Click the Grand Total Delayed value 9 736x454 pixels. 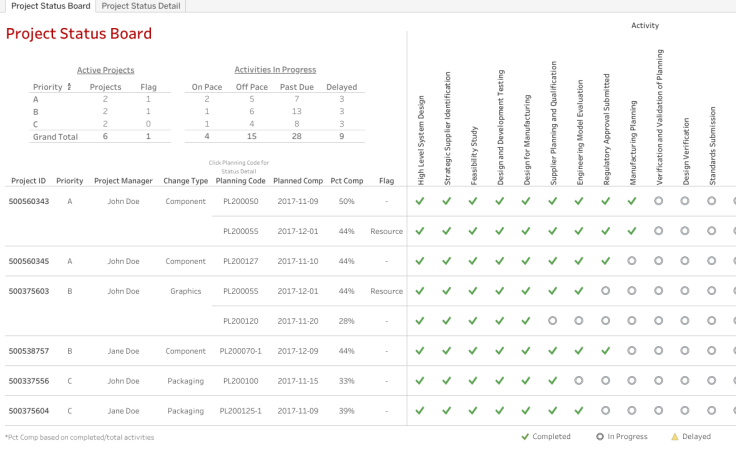(342, 135)
